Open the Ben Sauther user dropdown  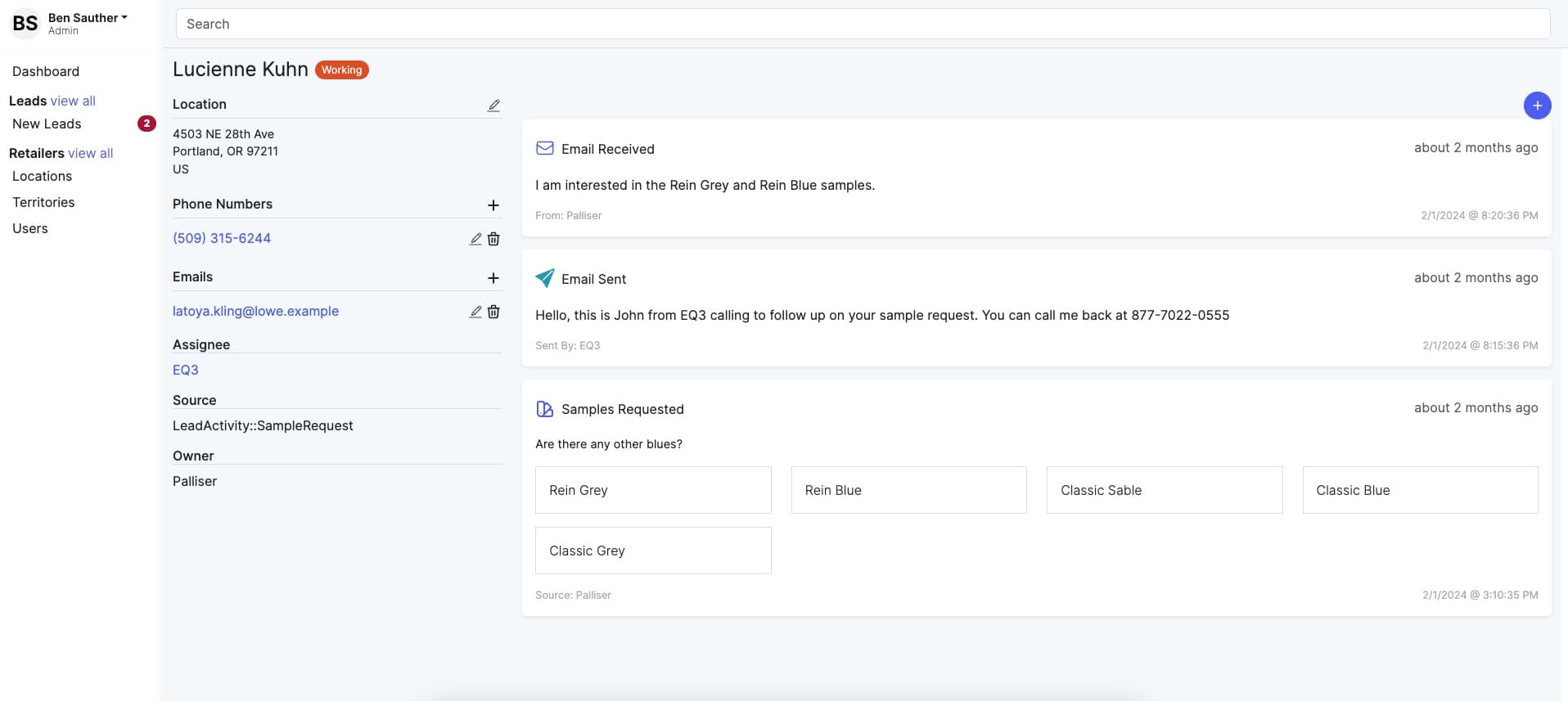88,18
